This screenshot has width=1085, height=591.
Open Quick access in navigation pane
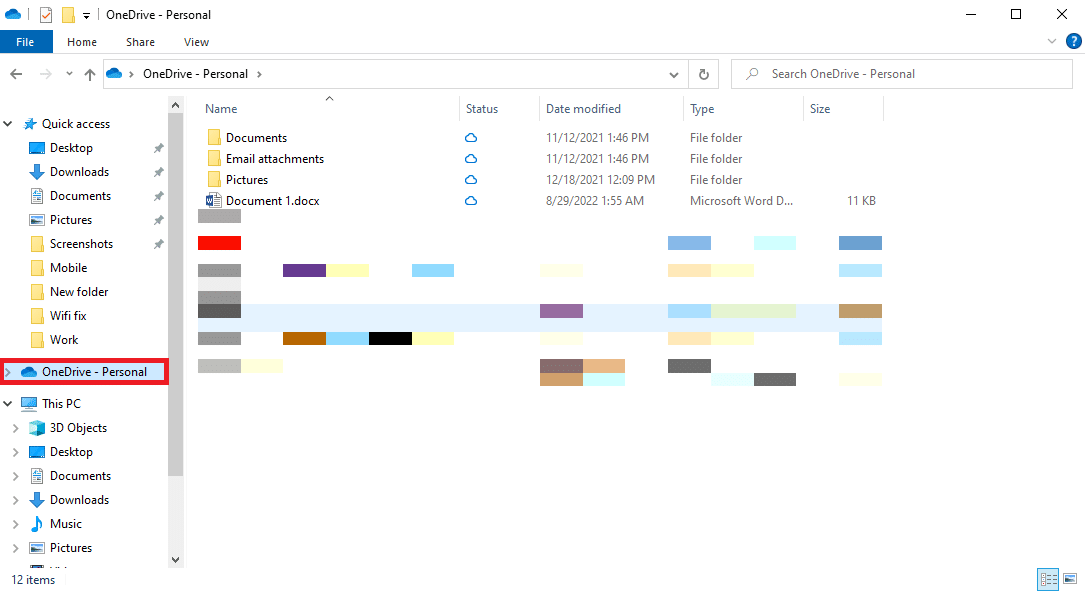75,124
